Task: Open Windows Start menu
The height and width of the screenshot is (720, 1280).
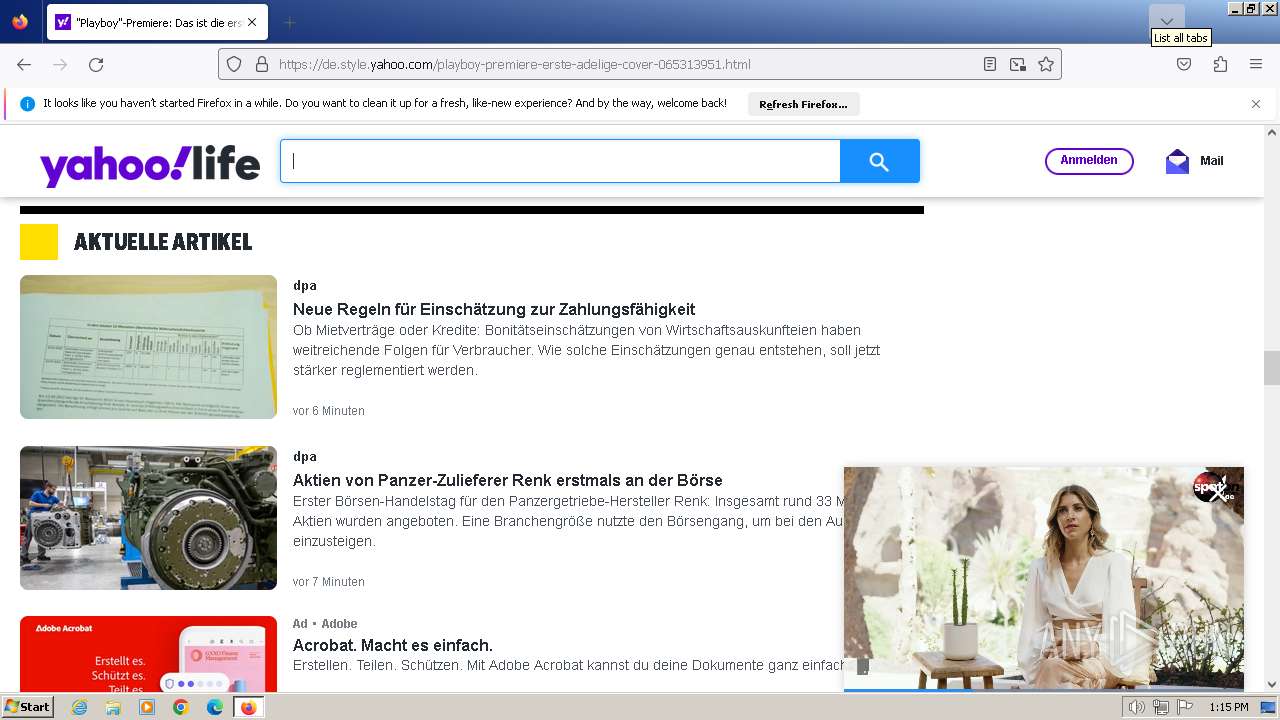Action: click(x=27, y=707)
